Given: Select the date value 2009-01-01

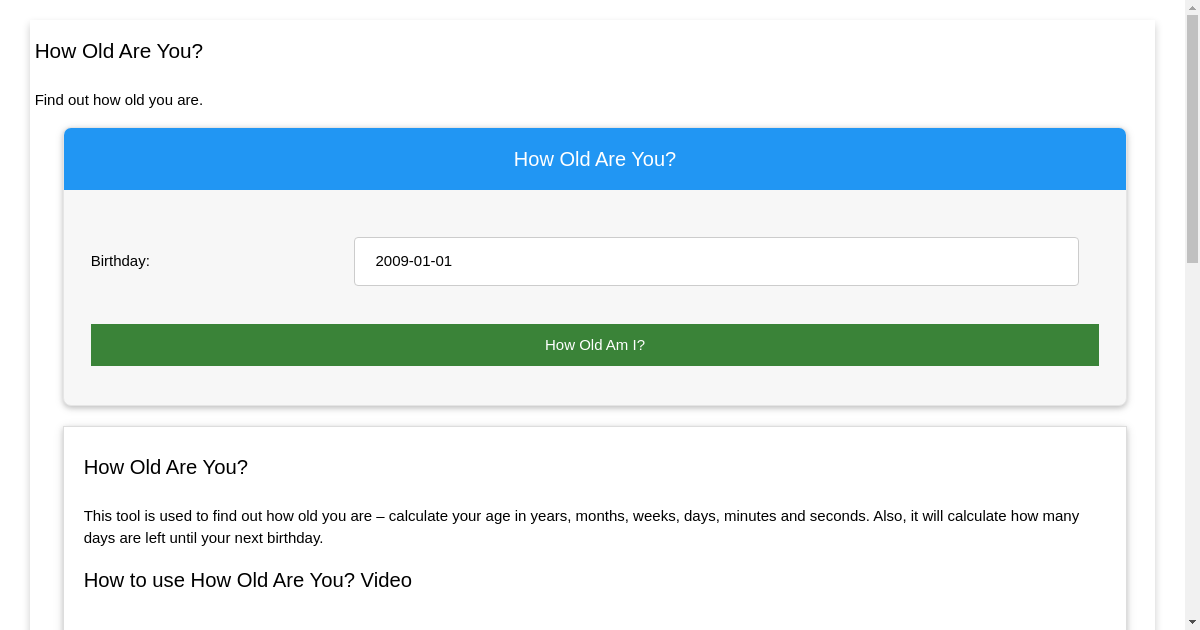Looking at the screenshot, I should 413,261.
